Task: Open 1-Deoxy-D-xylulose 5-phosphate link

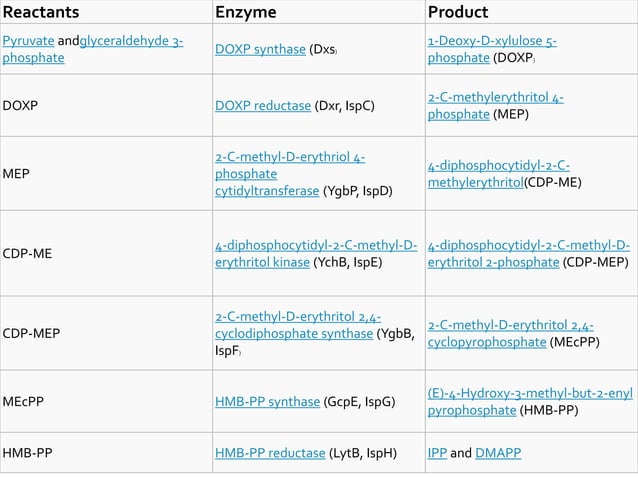Action: pos(492,49)
